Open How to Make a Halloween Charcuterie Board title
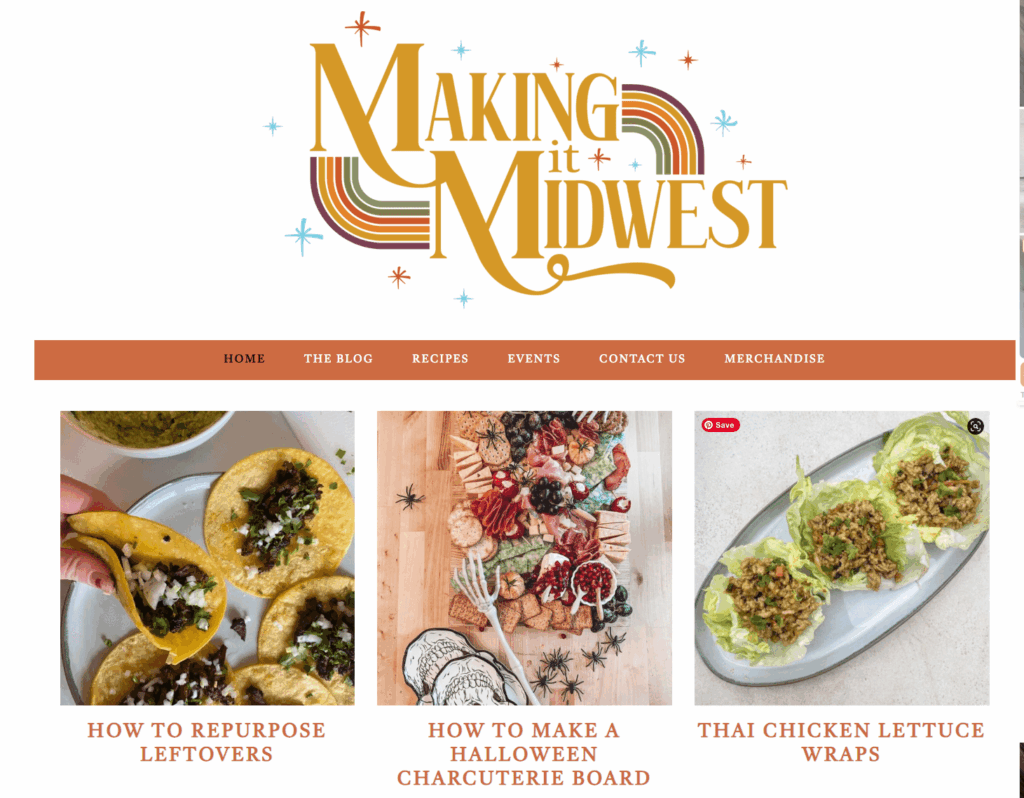 click(524, 754)
